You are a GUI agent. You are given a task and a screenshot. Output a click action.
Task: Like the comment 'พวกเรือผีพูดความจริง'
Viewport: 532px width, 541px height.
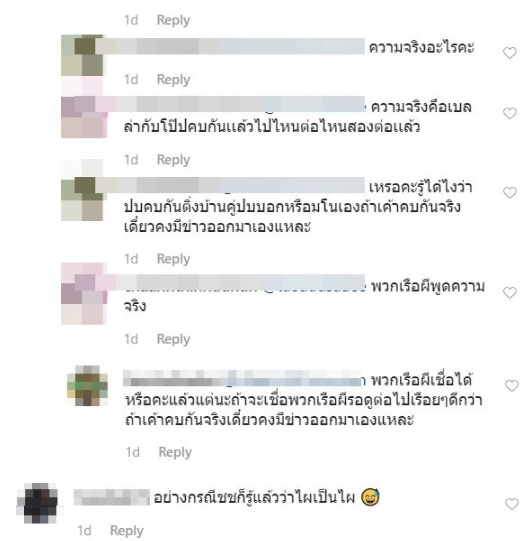coord(510,293)
